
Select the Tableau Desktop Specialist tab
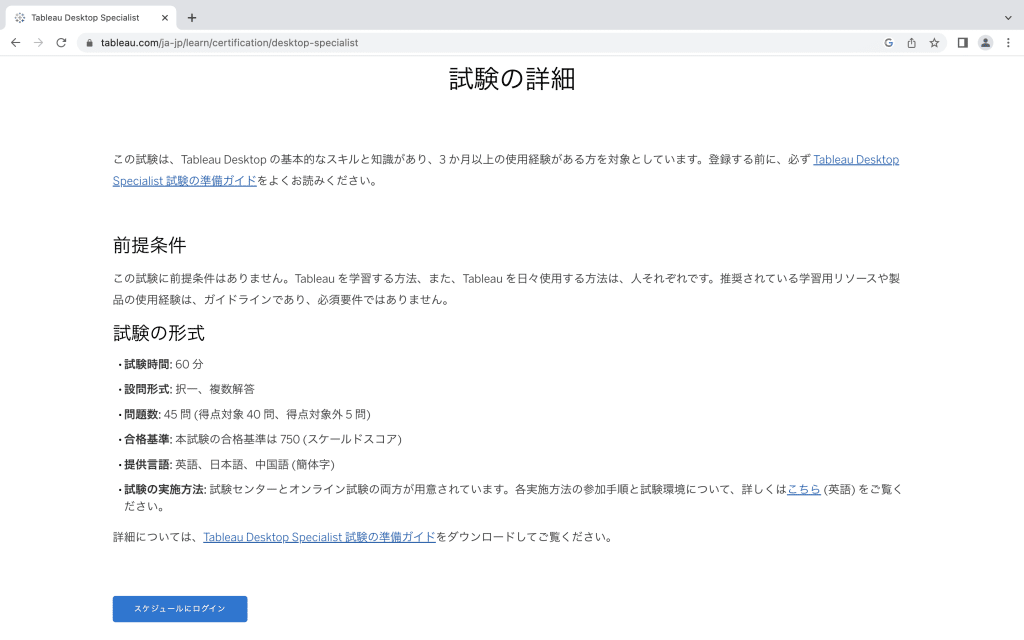(x=91, y=18)
